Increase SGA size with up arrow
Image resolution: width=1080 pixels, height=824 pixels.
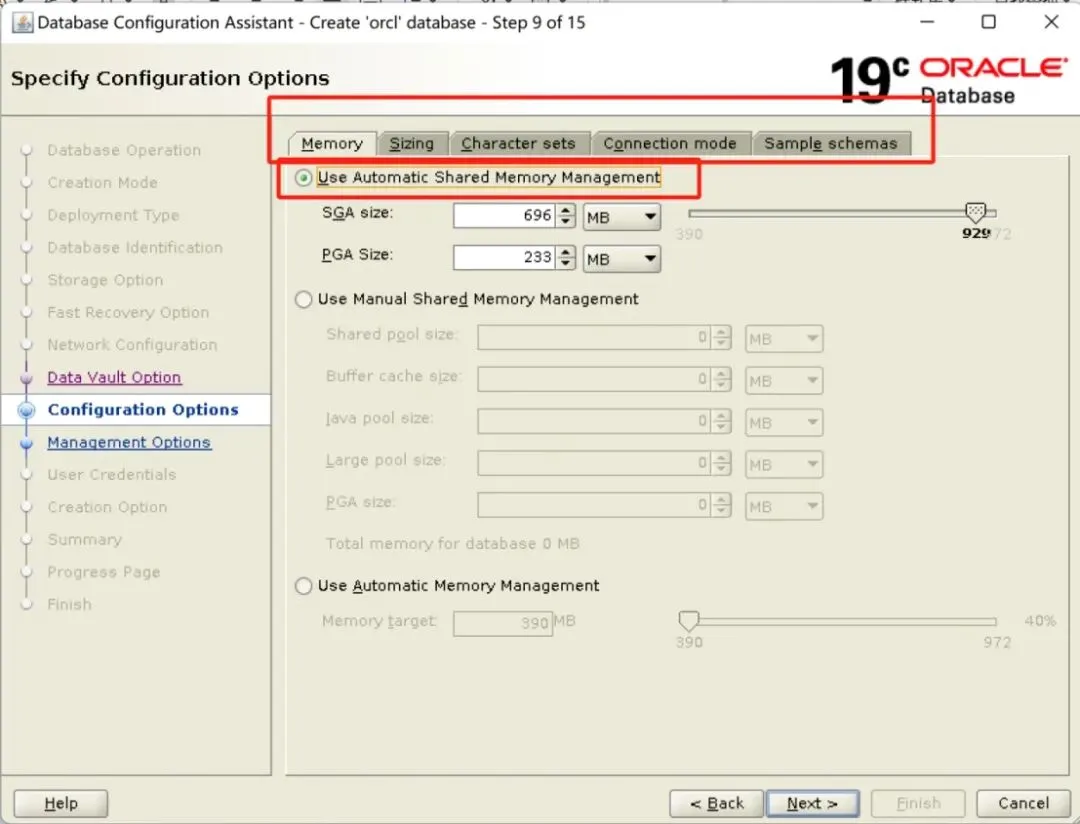[565, 210]
